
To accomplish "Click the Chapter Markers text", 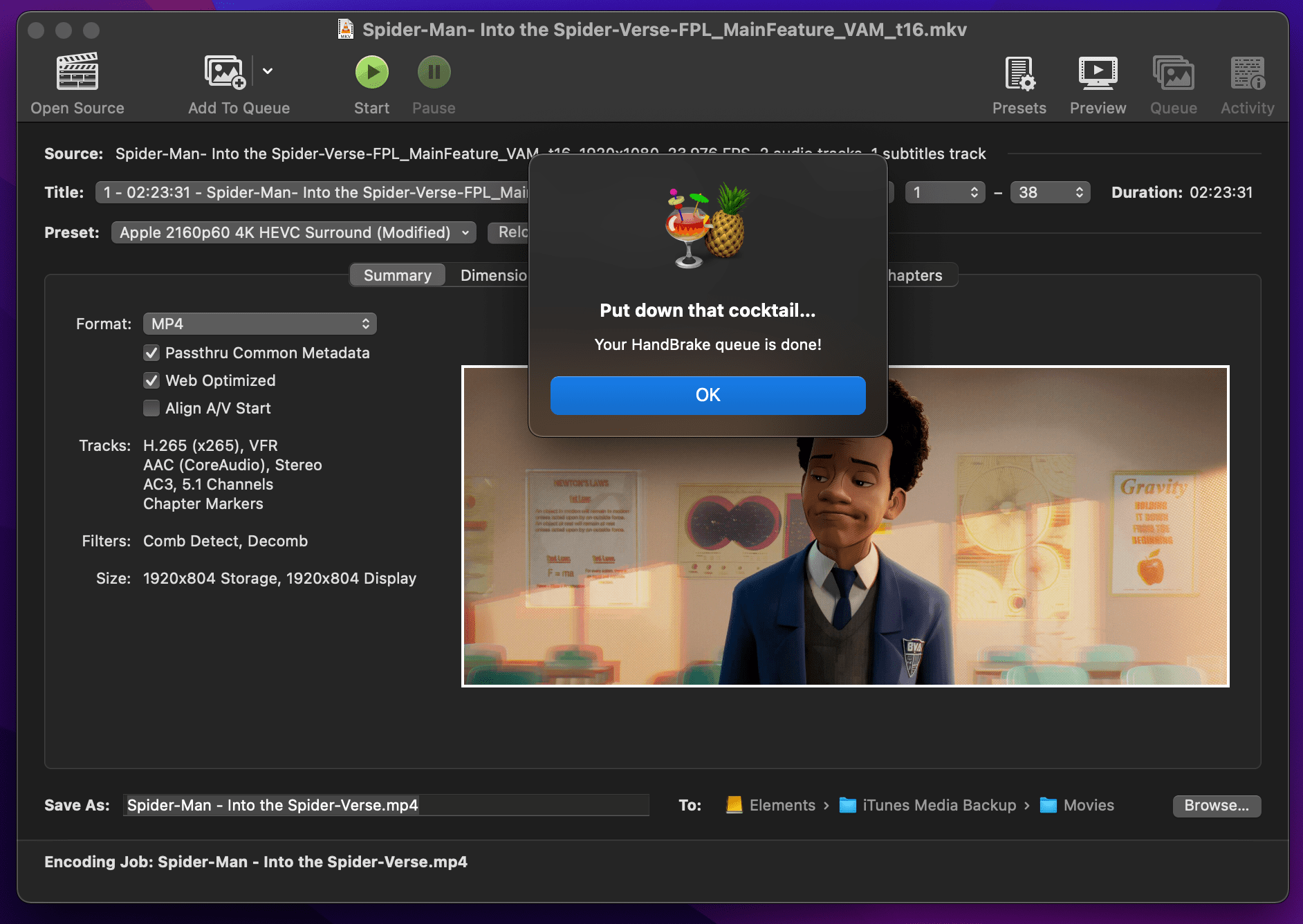I will point(203,503).
